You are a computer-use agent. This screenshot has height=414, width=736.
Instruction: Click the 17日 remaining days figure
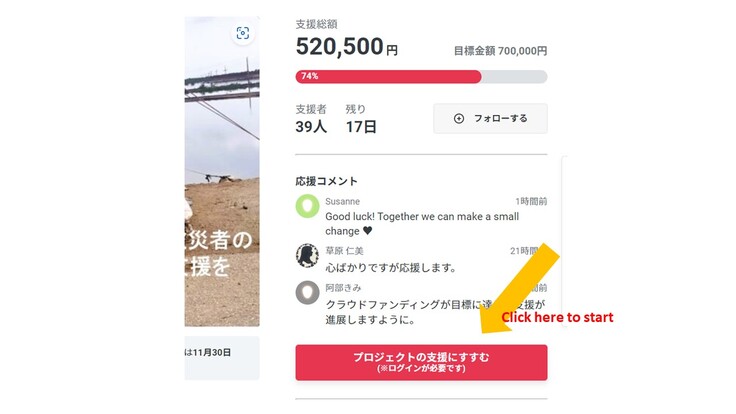pyautogui.click(x=361, y=127)
